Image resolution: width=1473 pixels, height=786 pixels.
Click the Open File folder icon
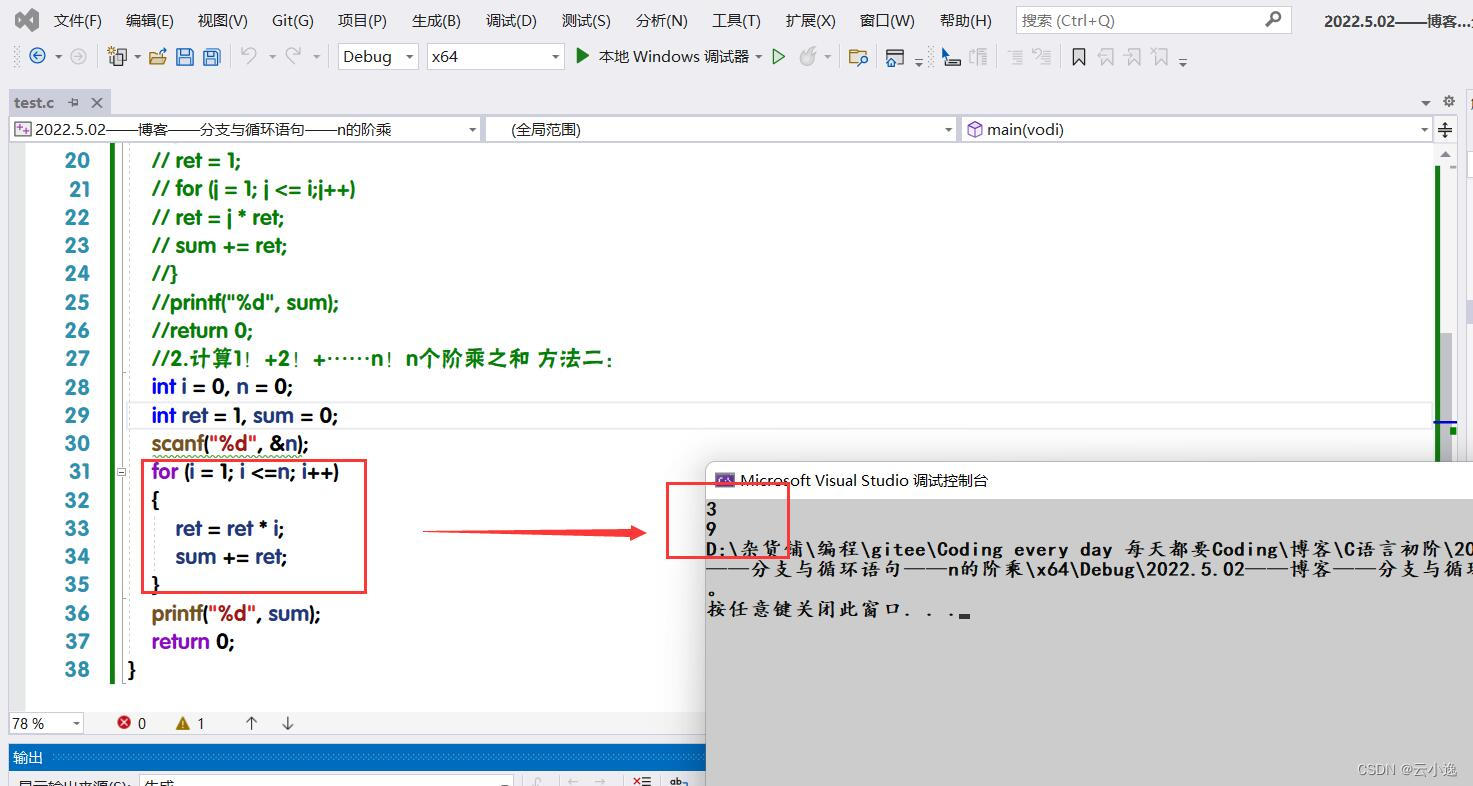(x=157, y=57)
